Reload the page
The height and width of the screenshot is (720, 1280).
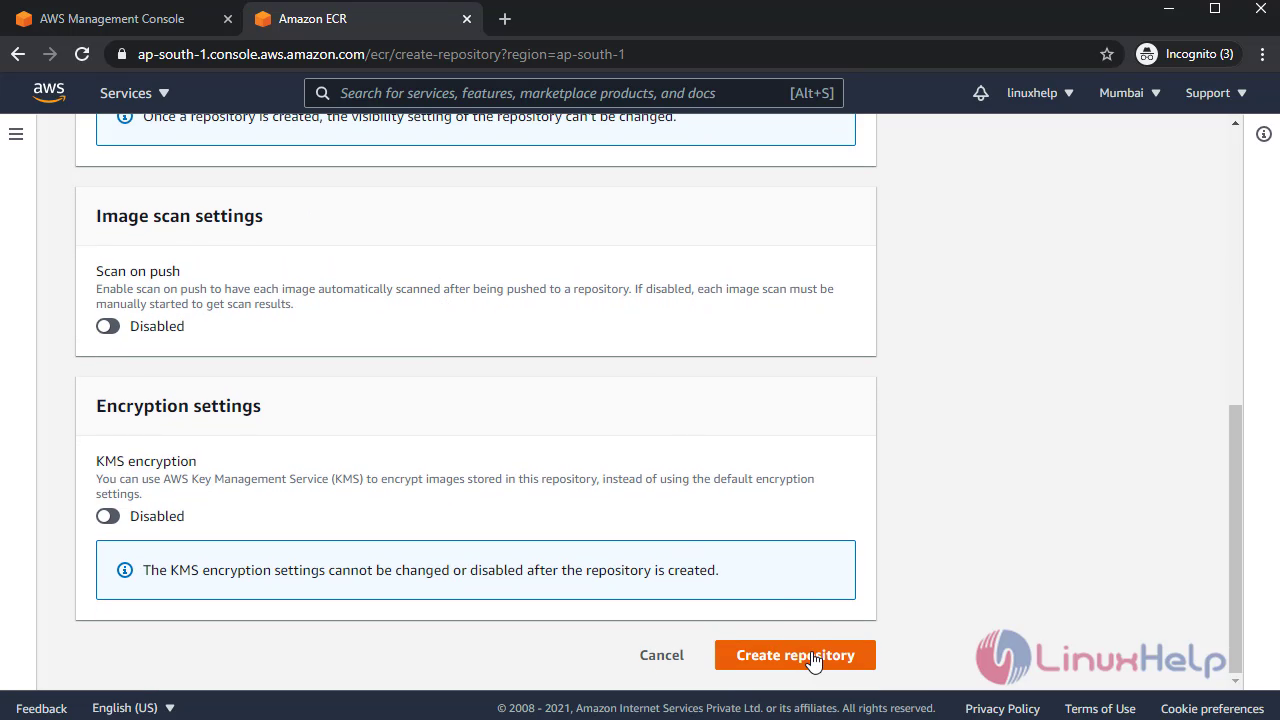[82, 54]
